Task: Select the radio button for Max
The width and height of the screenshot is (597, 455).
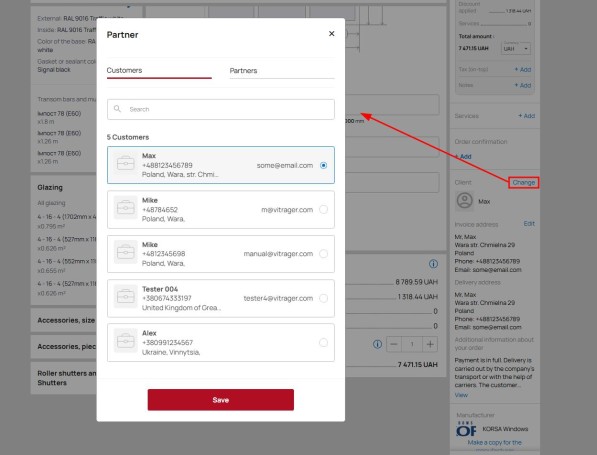Action: (323, 165)
